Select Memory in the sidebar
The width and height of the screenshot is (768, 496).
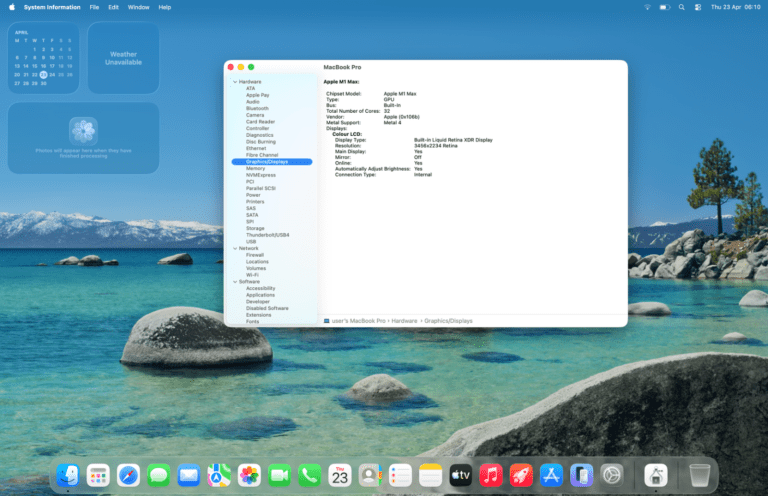[255, 168]
